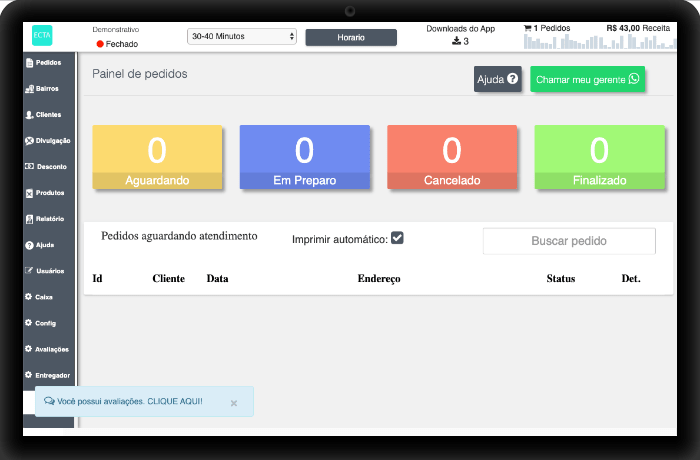
Task: Click the Horario button
Action: (351, 38)
